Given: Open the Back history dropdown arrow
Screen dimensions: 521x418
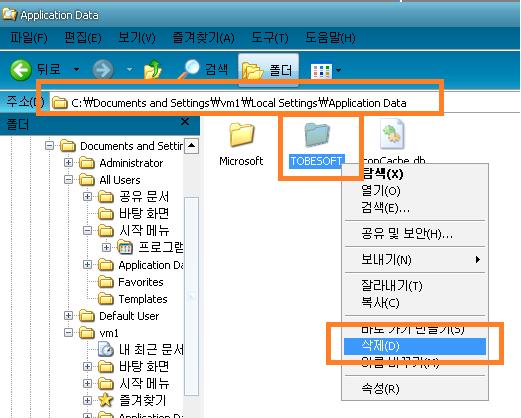Looking at the screenshot, I should point(77,69).
